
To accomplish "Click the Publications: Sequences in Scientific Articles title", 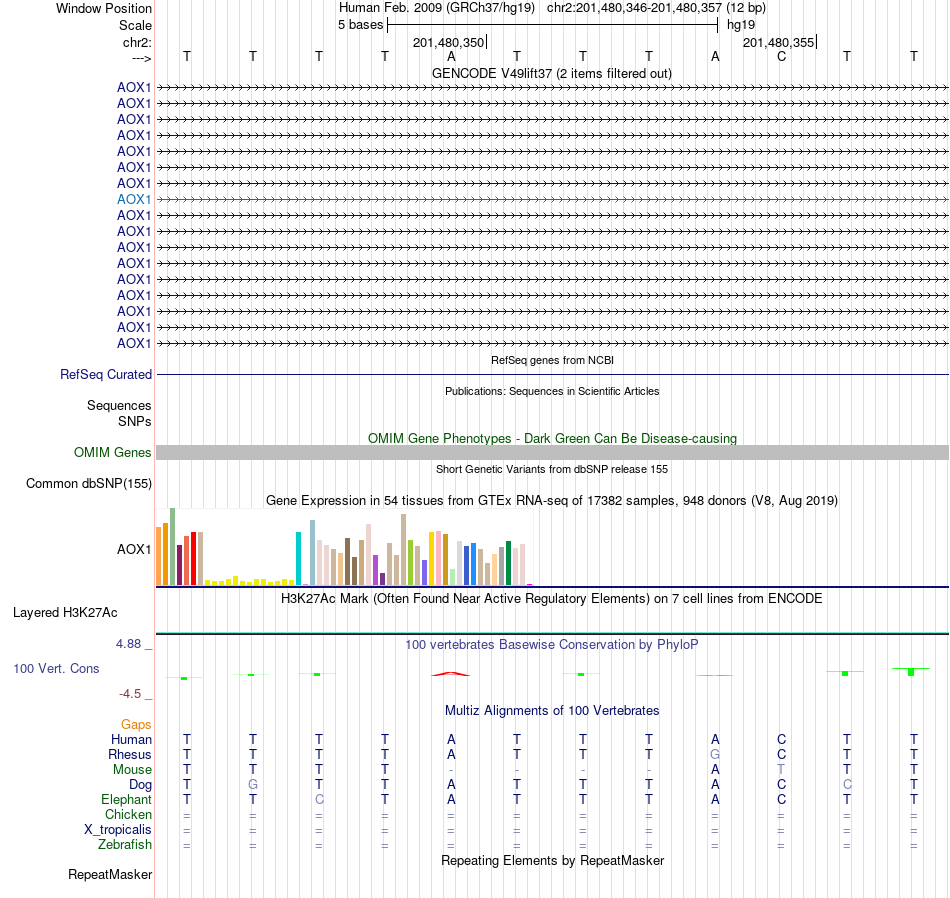I will point(551,391).
